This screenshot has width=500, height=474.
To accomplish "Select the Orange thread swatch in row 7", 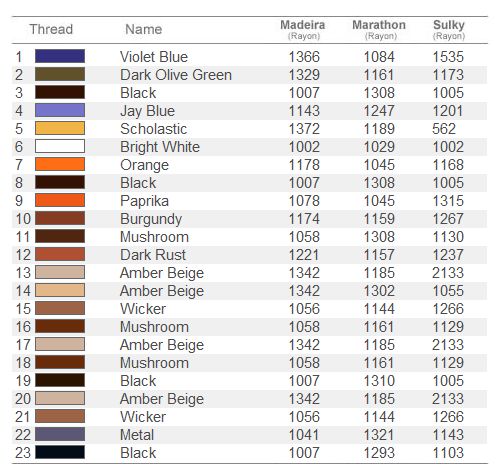I will [60, 164].
